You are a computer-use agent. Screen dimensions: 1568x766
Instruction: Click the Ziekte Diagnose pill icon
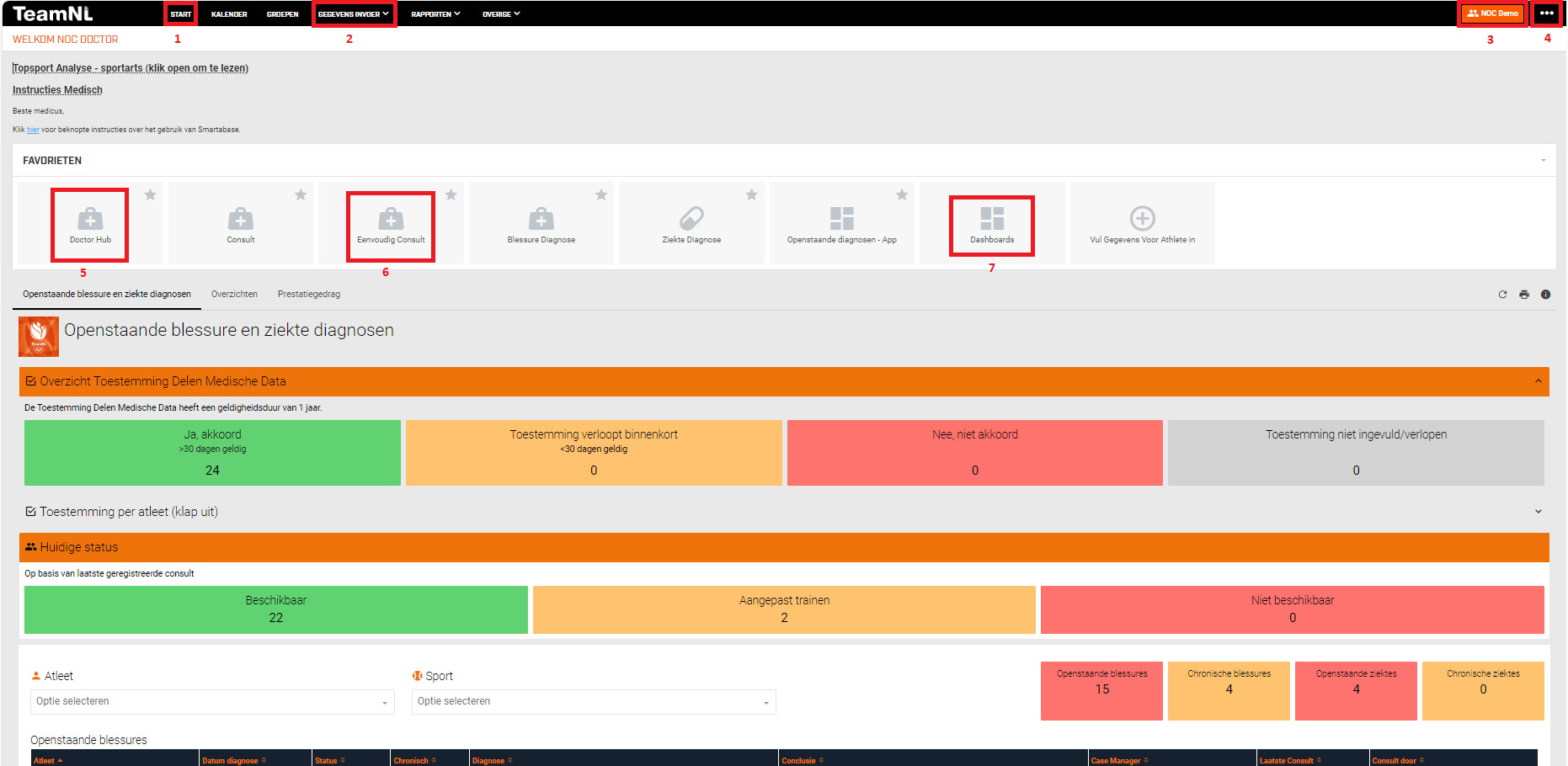click(x=691, y=219)
